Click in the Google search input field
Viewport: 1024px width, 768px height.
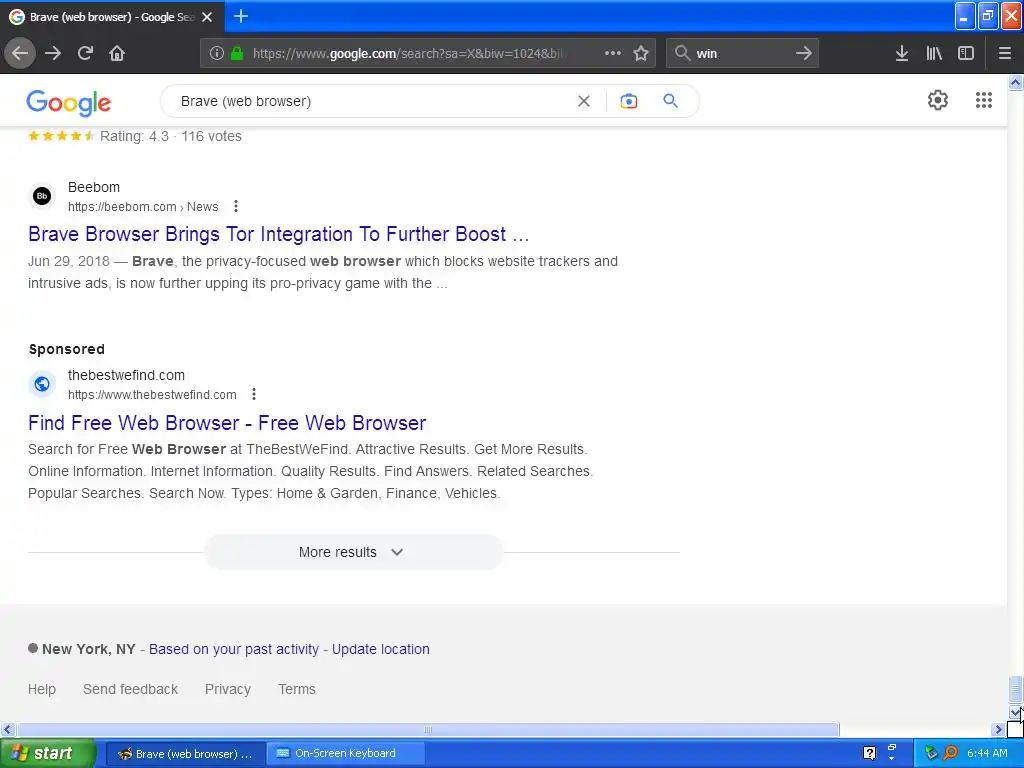tap(372, 101)
